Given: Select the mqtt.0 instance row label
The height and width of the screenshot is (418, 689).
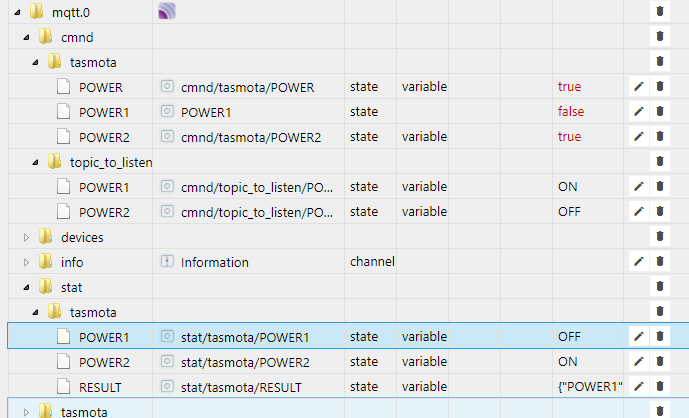Looking at the screenshot, I should pyautogui.click(x=71, y=13).
